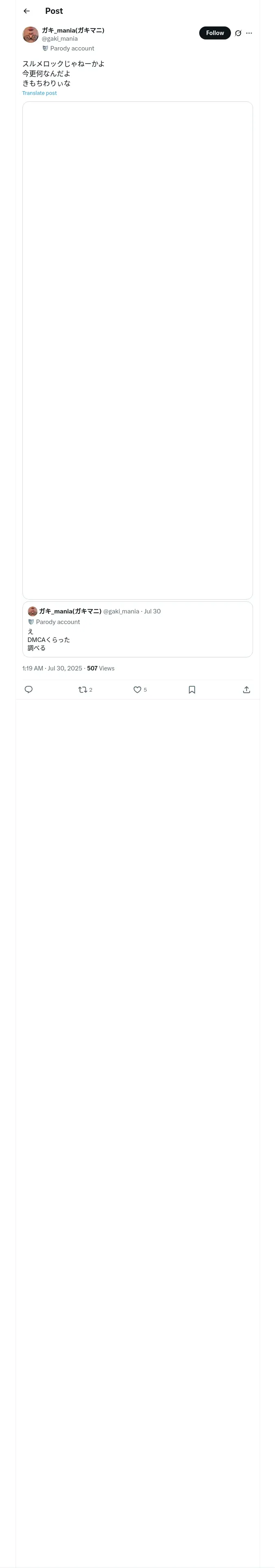Image resolution: width=275 pixels, height=1568 pixels.
Task: Bookmark this post
Action: (191, 690)
